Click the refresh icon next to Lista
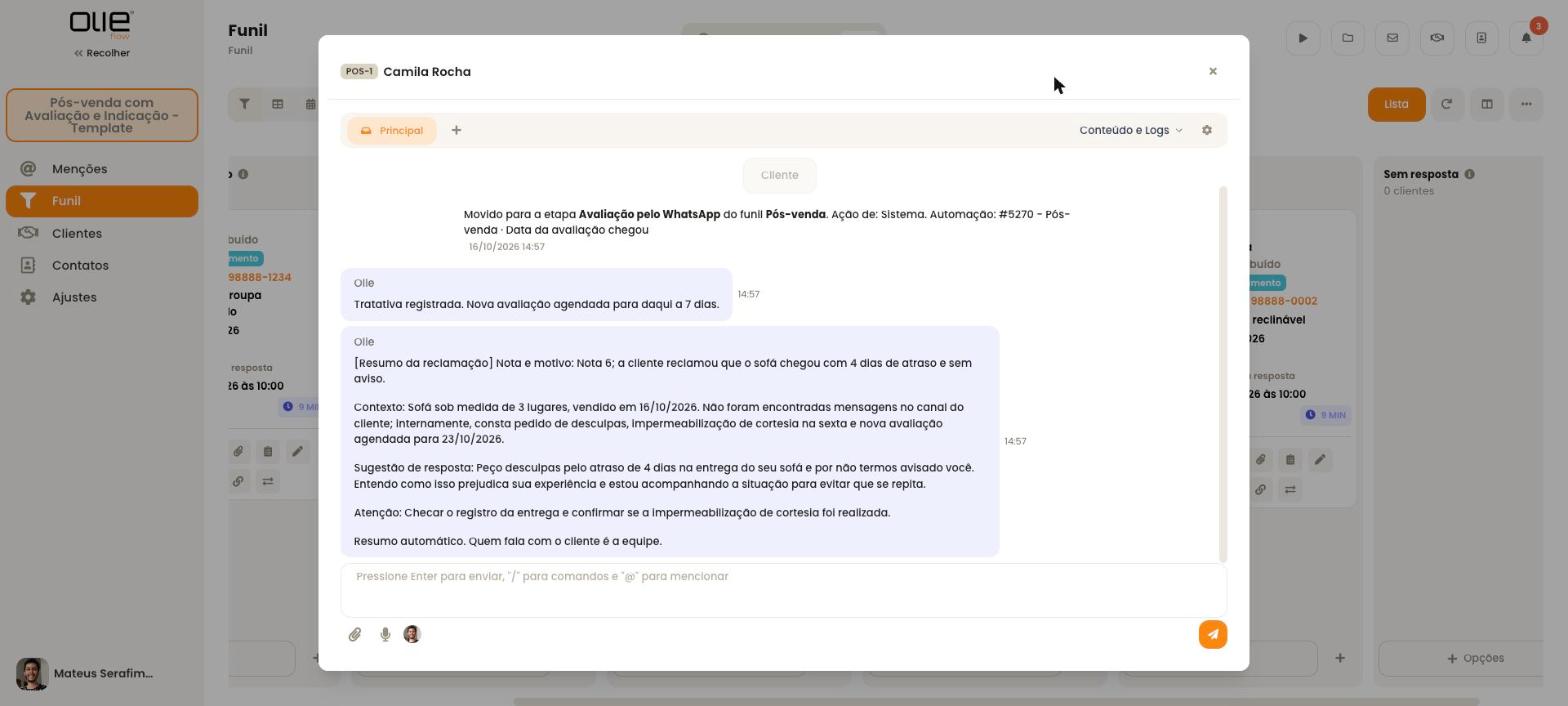Screen dimensions: 1568x706 coord(1446,104)
